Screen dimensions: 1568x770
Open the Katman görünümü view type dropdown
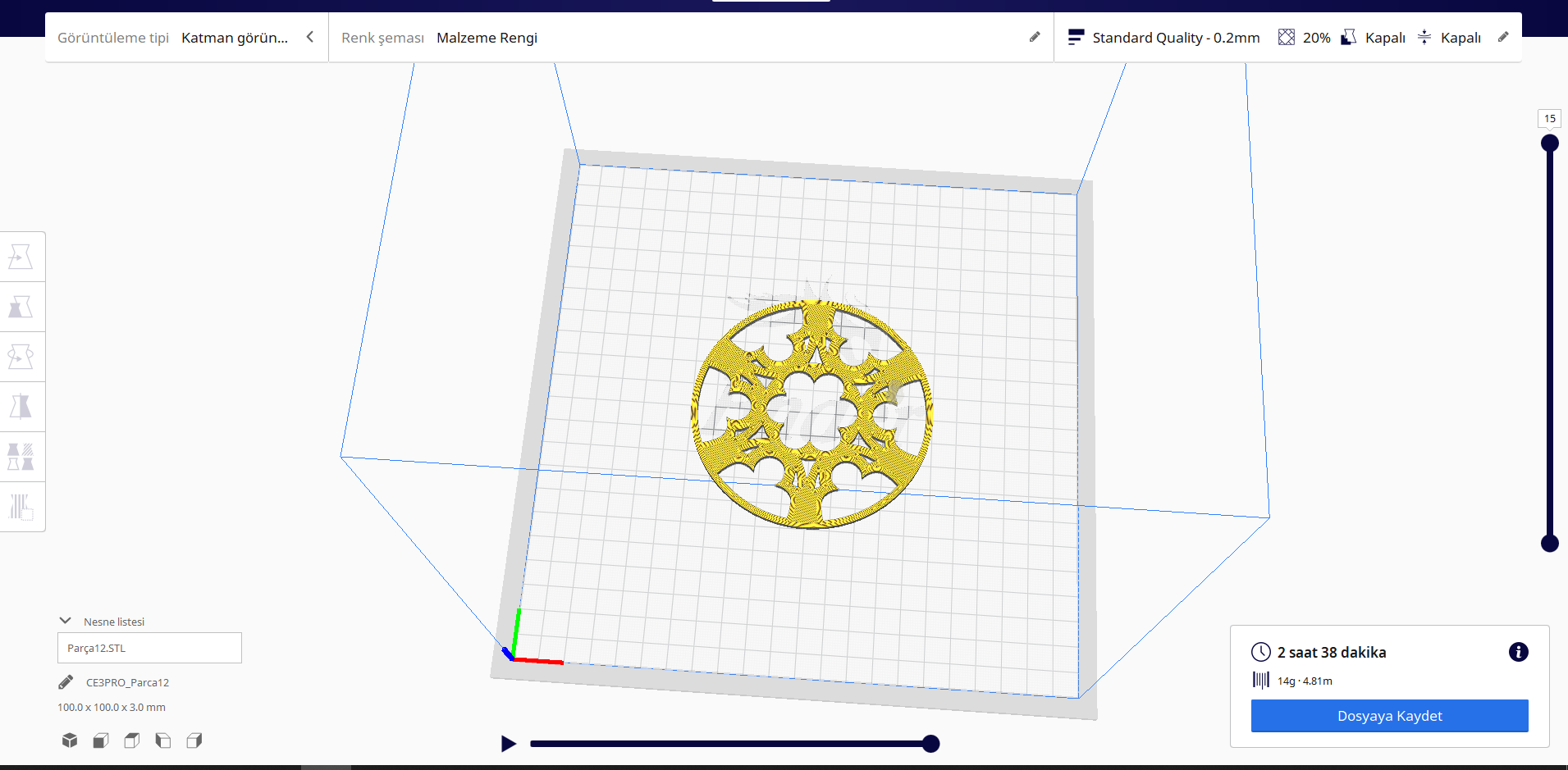point(238,37)
